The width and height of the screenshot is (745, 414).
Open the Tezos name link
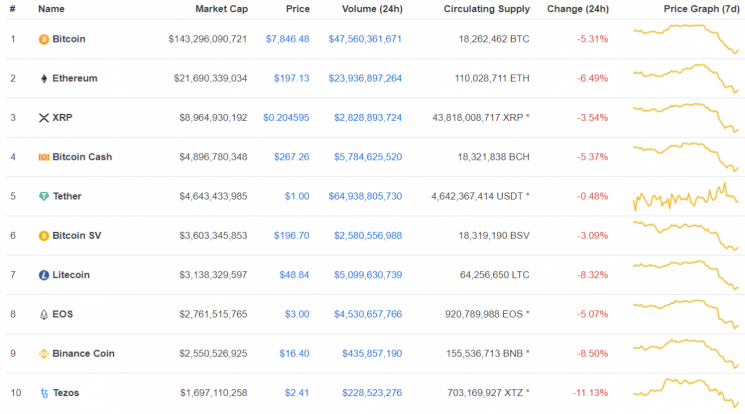coord(66,393)
